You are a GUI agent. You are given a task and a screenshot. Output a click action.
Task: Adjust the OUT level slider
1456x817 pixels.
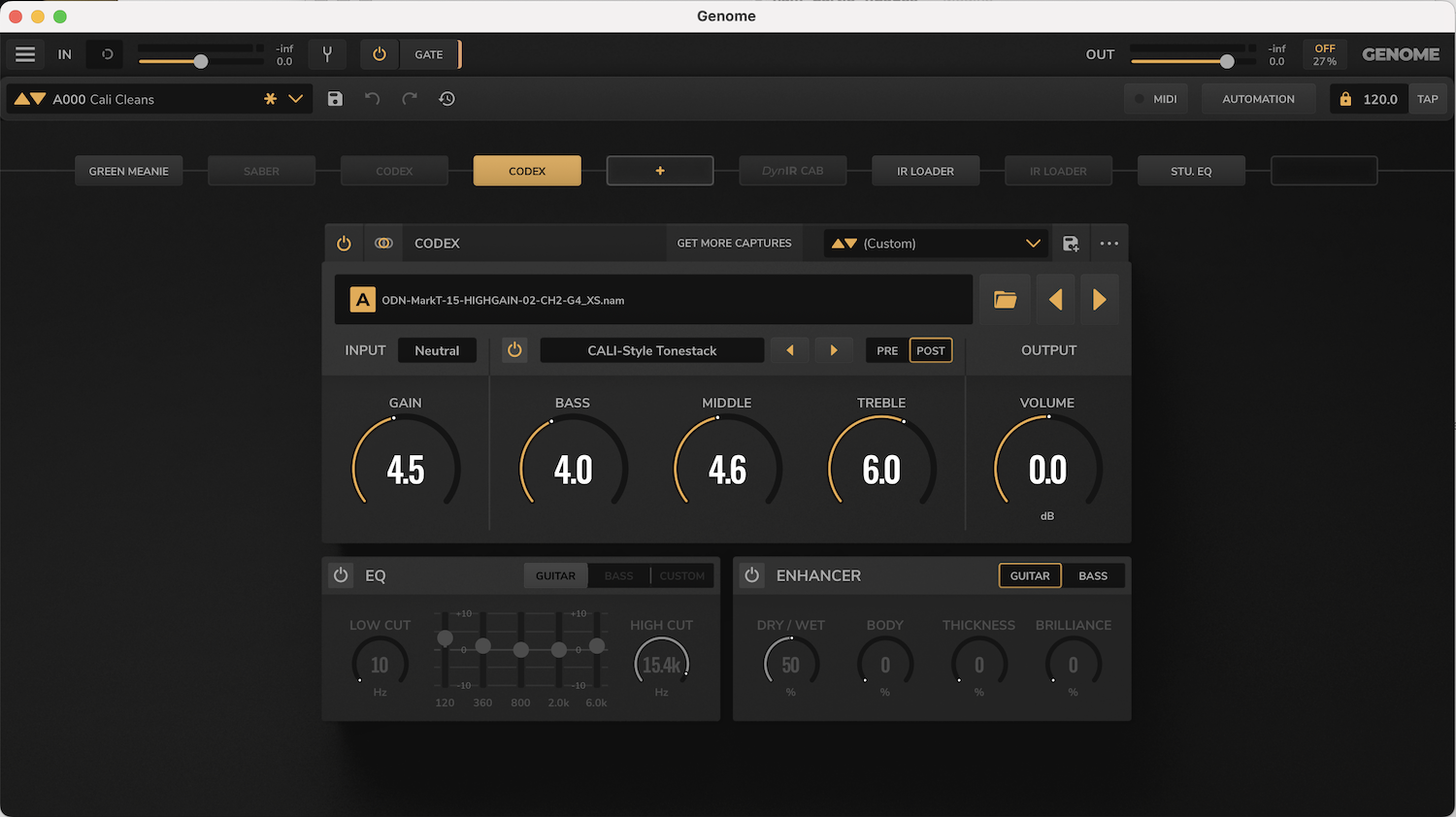1227,61
